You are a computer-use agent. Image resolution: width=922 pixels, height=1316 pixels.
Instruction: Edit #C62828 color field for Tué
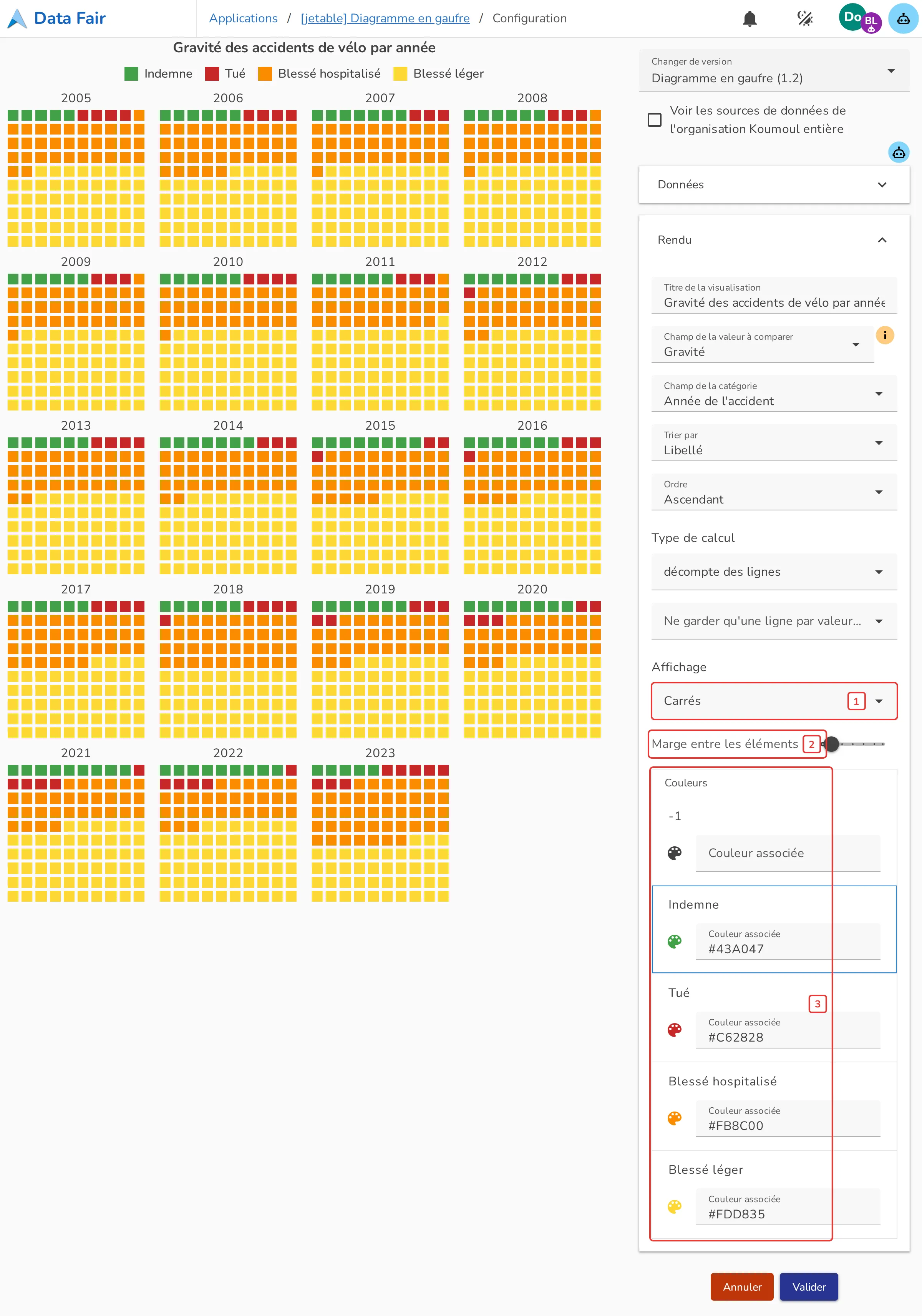click(788, 1030)
